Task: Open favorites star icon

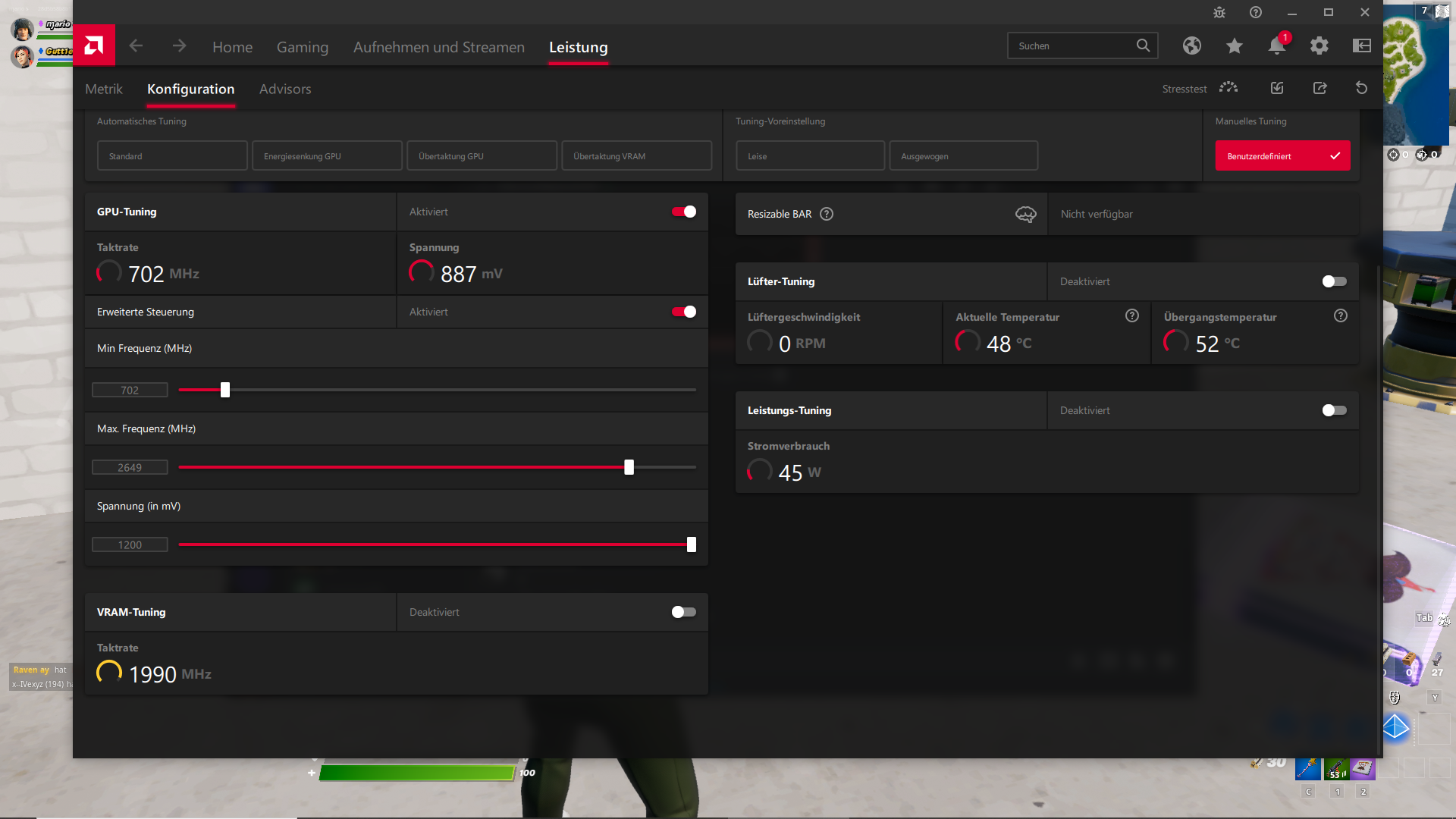Action: click(1234, 46)
